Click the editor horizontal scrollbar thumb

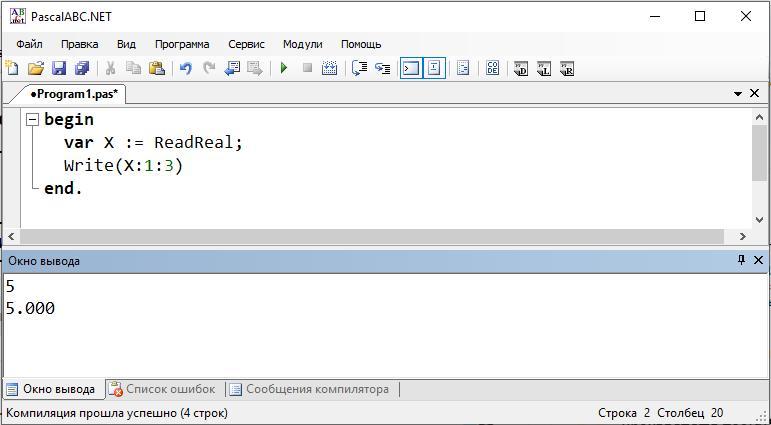372,237
